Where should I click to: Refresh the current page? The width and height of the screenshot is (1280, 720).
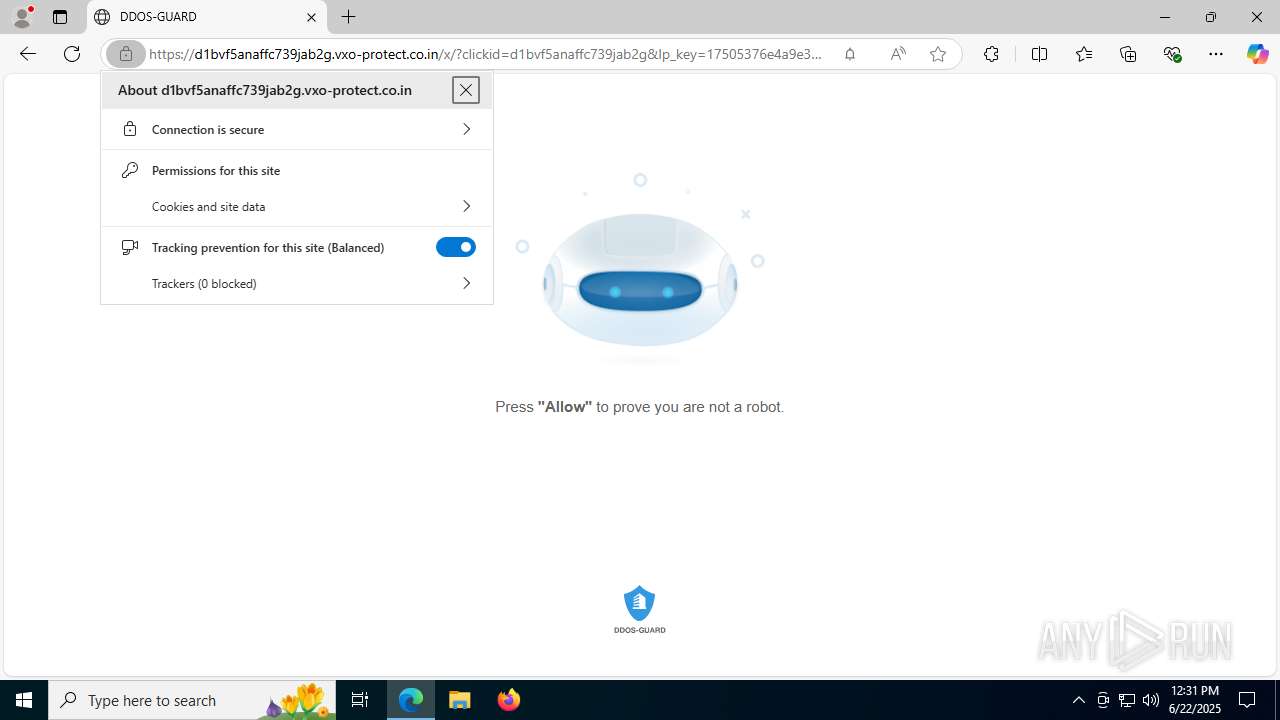72,54
